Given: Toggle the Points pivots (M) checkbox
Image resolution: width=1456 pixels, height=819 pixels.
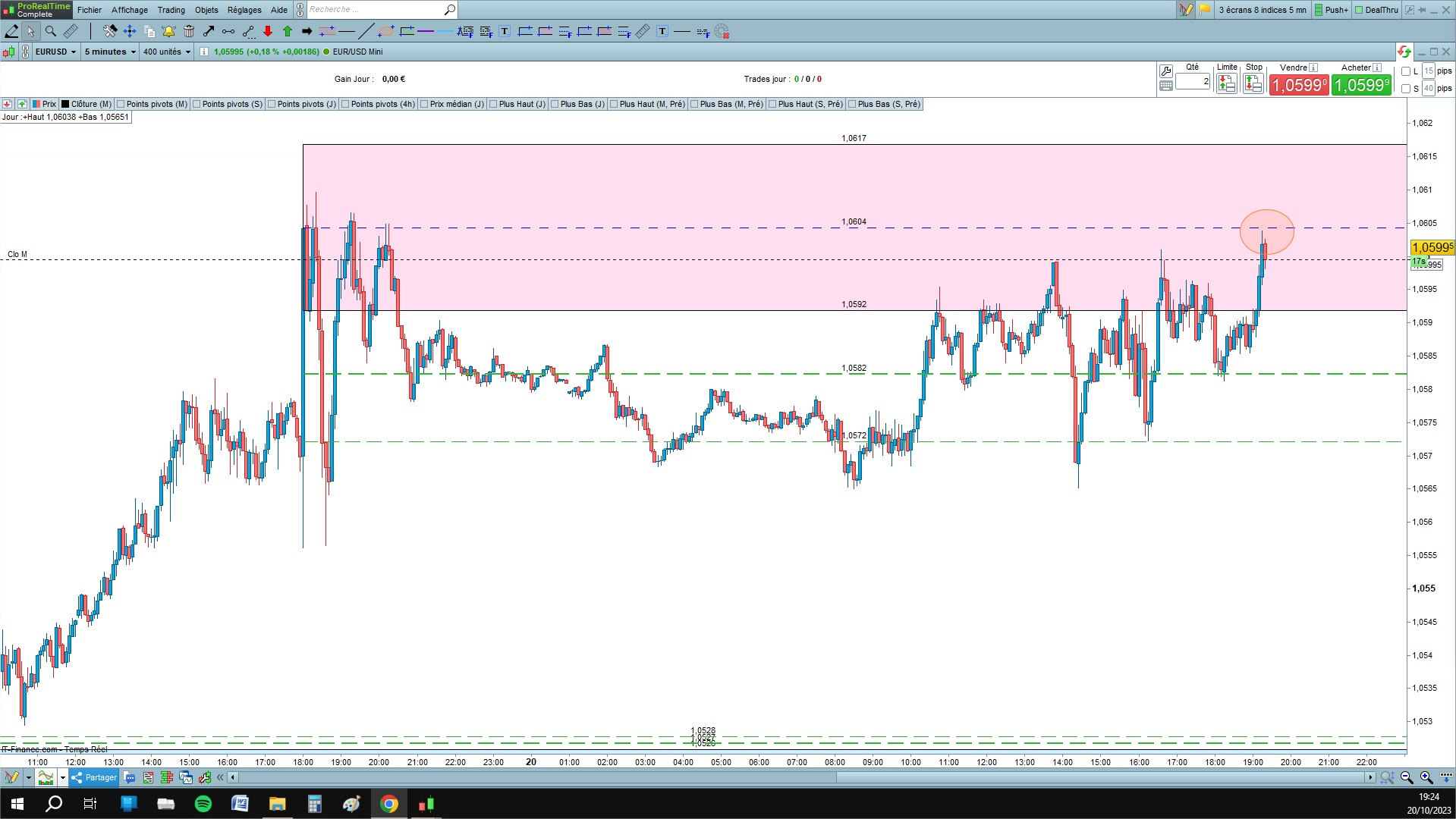Looking at the screenshot, I should click(x=121, y=104).
